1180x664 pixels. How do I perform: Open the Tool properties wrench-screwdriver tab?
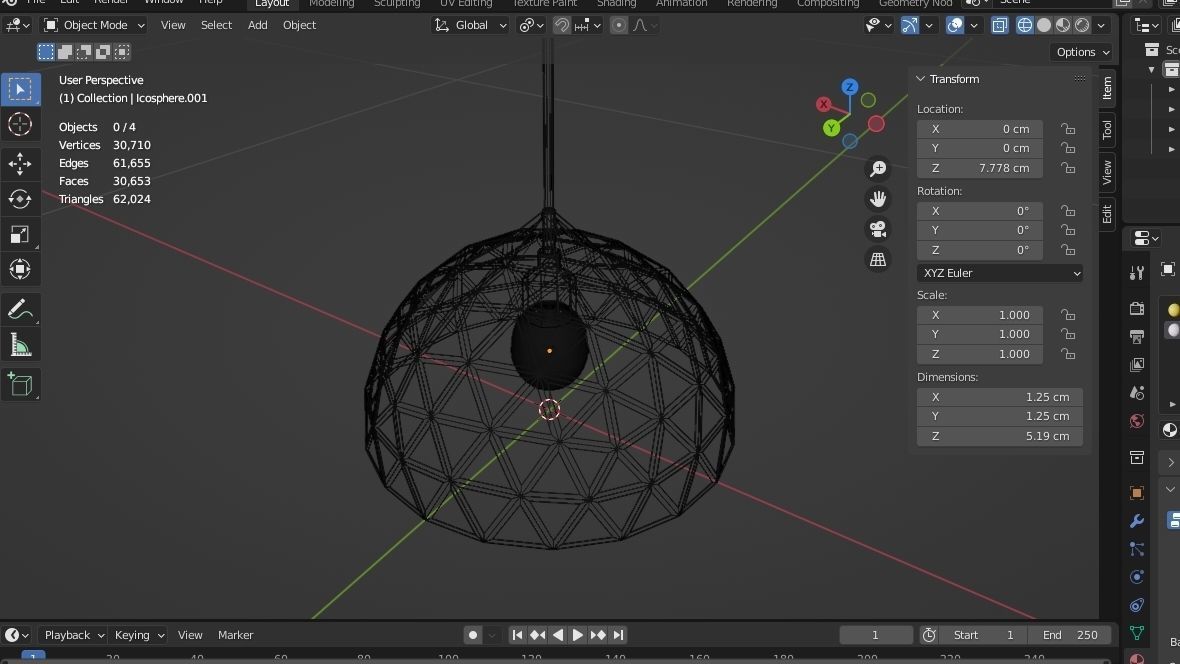point(1137,273)
